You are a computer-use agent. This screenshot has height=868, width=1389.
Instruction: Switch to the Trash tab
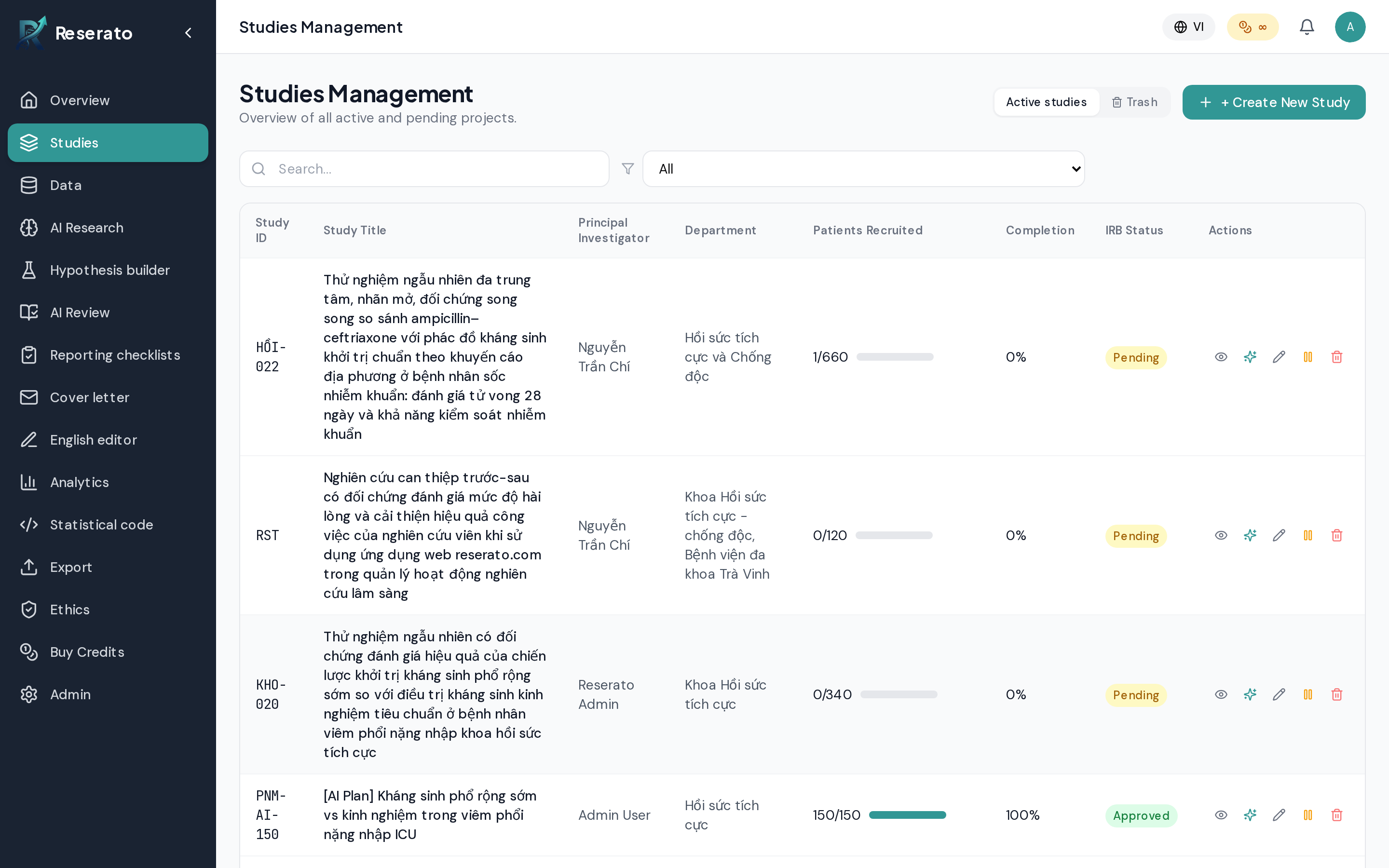click(x=1135, y=102)
